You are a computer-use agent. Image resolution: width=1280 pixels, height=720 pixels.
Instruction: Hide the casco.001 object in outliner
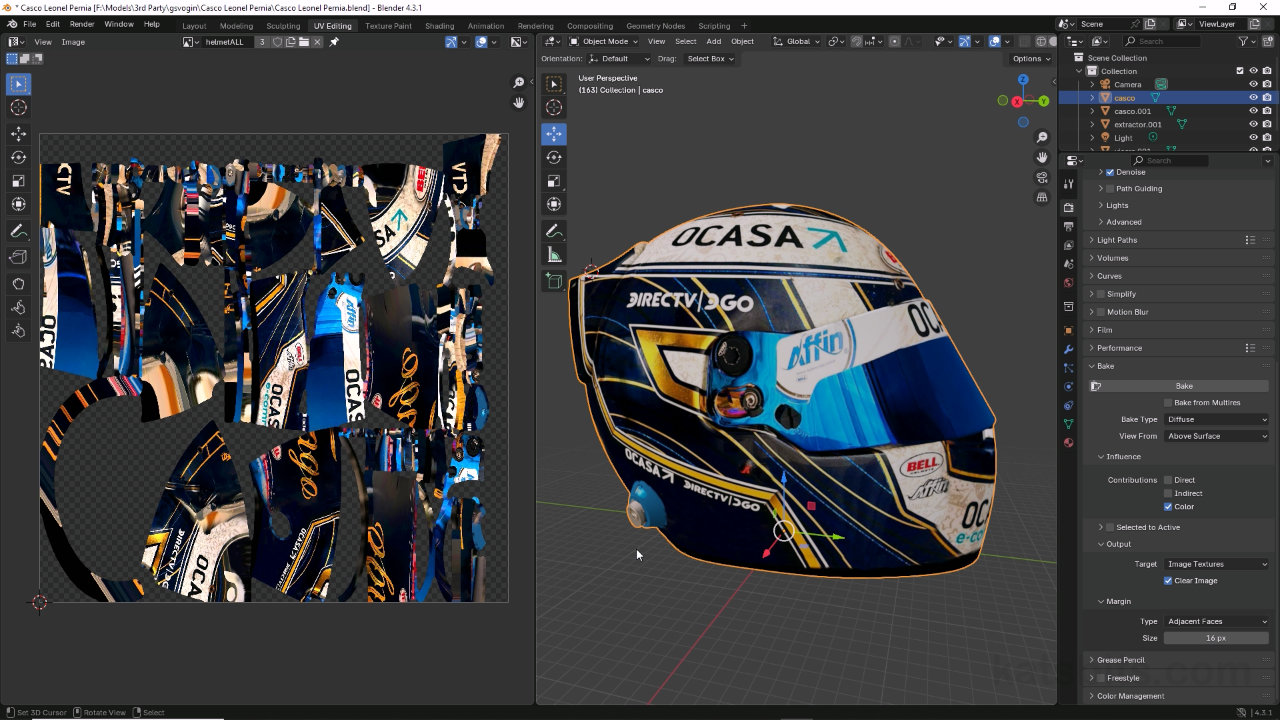point(1253,111)
